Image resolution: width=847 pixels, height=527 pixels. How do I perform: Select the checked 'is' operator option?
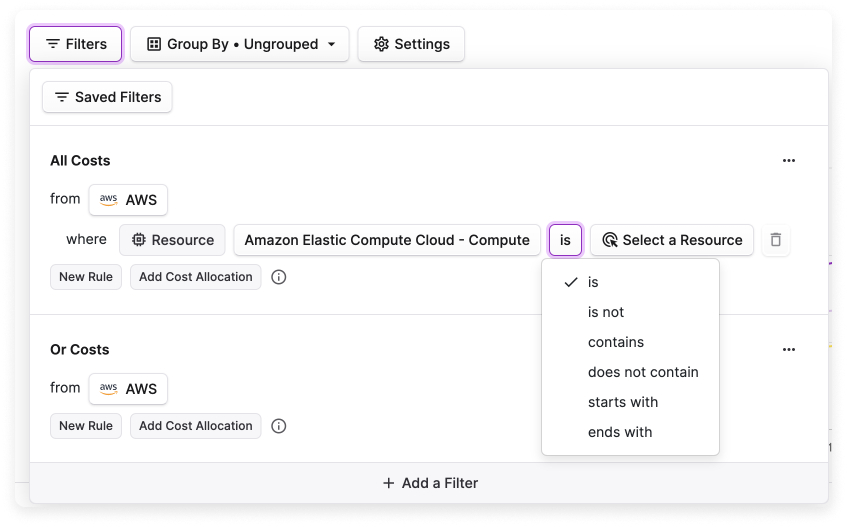630,282
